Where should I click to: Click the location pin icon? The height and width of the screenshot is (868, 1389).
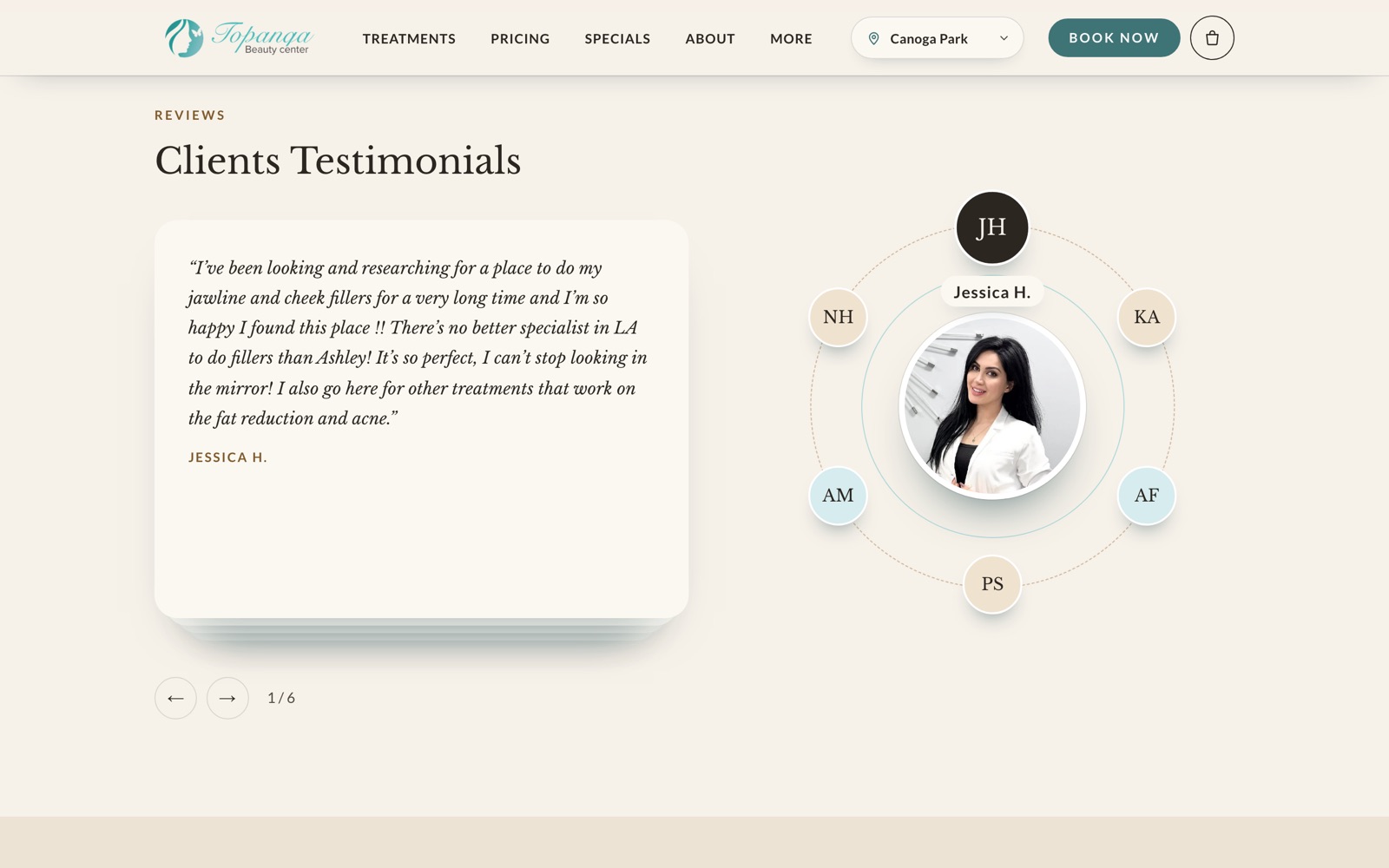(x=874, y=38)
